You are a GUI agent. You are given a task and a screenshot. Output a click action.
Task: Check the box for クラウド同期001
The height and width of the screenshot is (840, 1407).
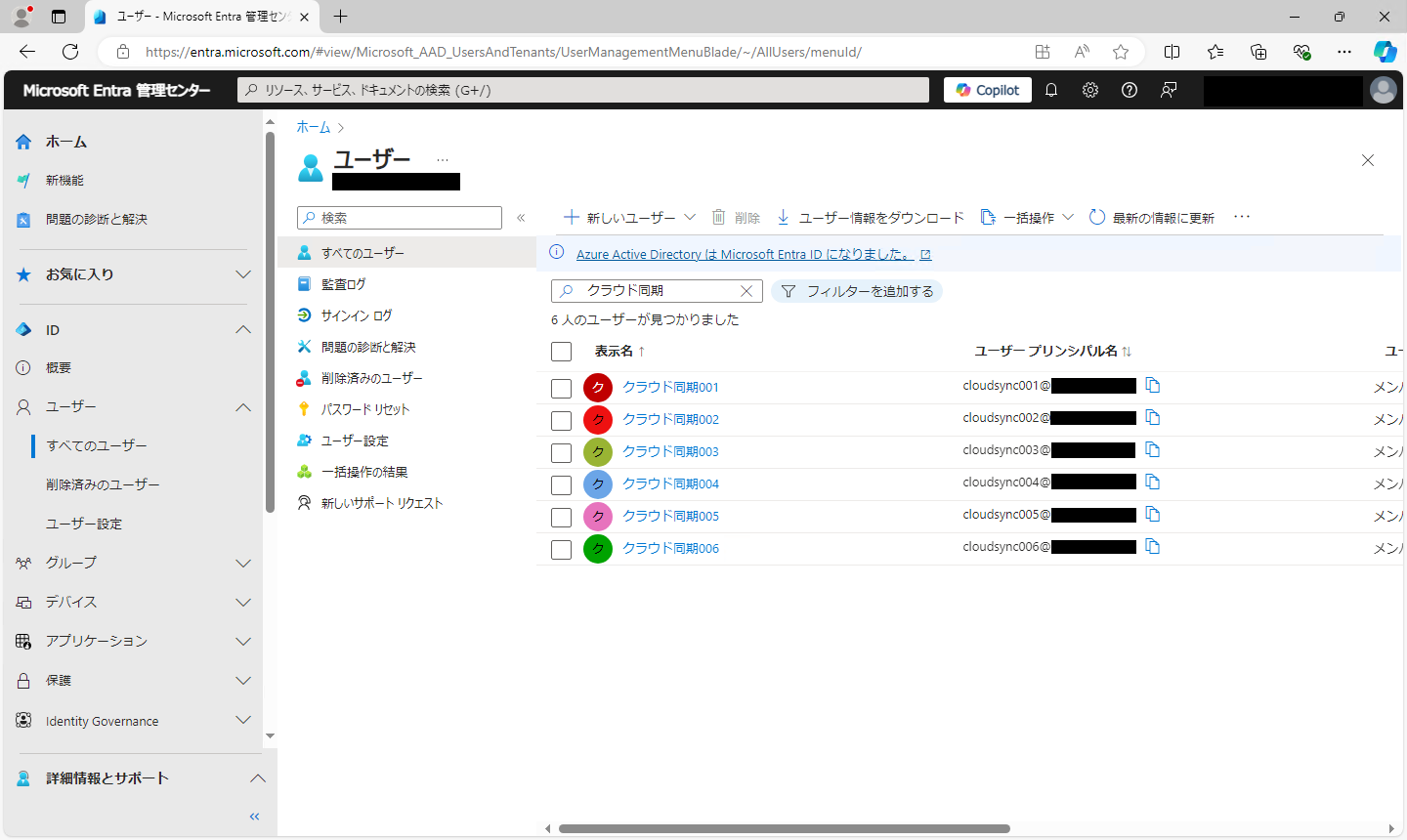561,388
